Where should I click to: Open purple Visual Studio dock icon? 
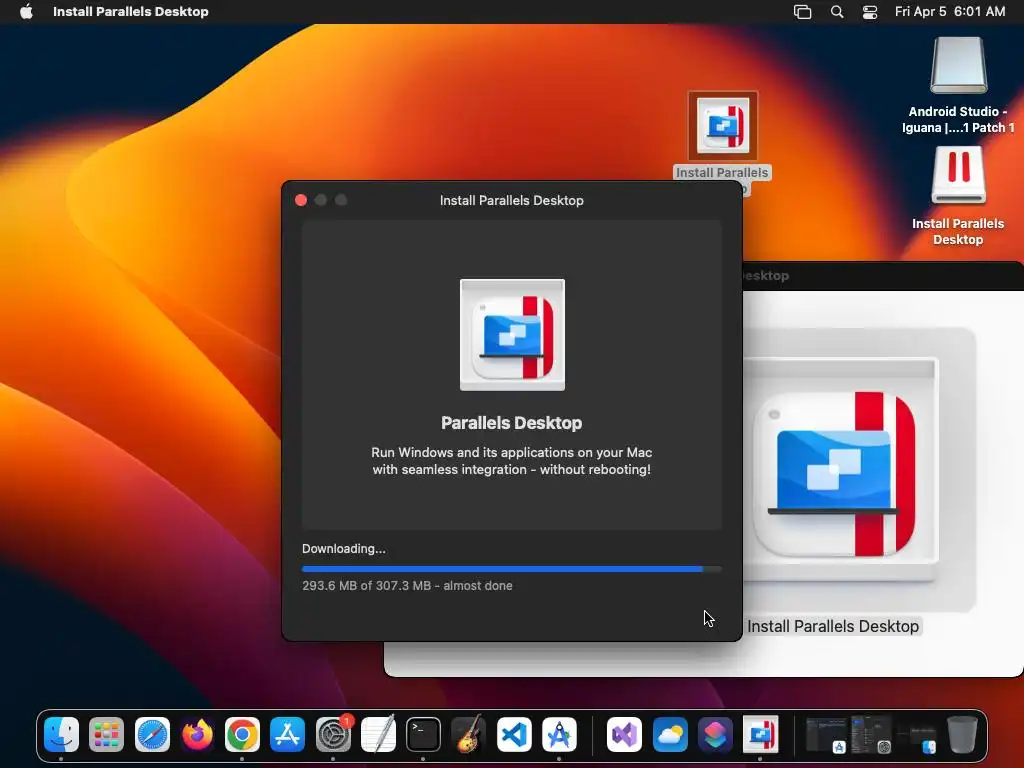[624, 734]
